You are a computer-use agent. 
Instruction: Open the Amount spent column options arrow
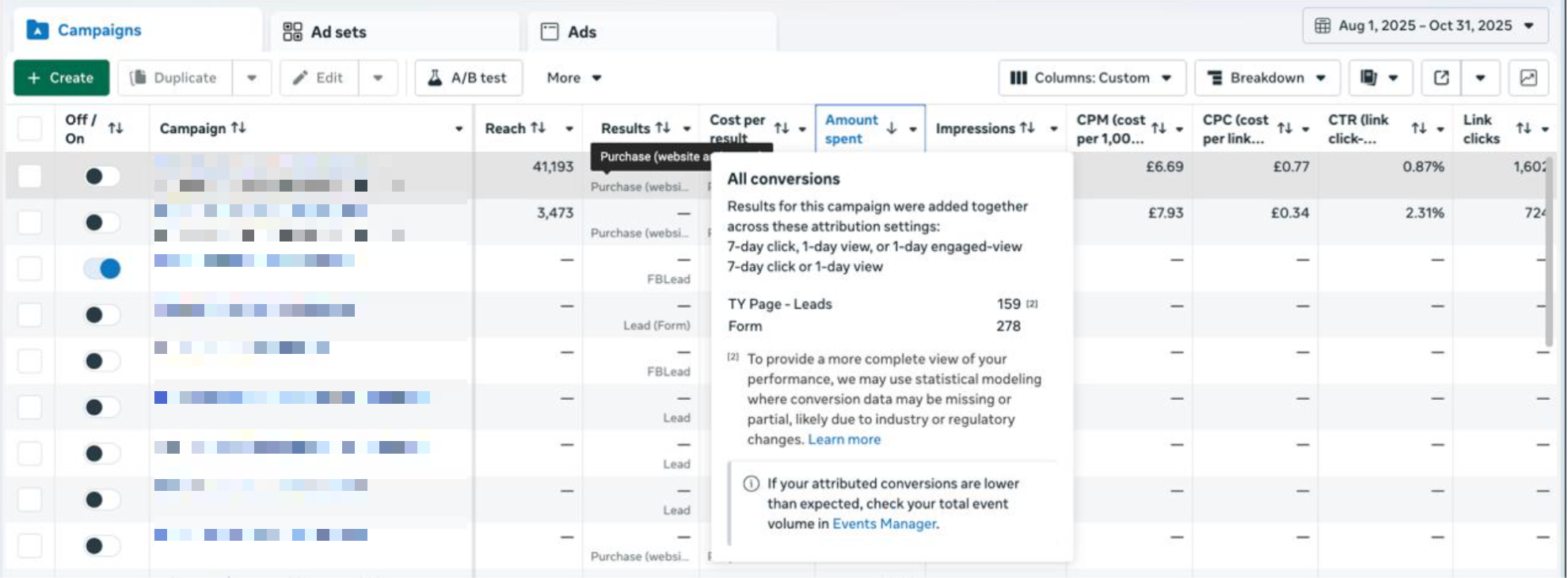[x=913, y=128]
